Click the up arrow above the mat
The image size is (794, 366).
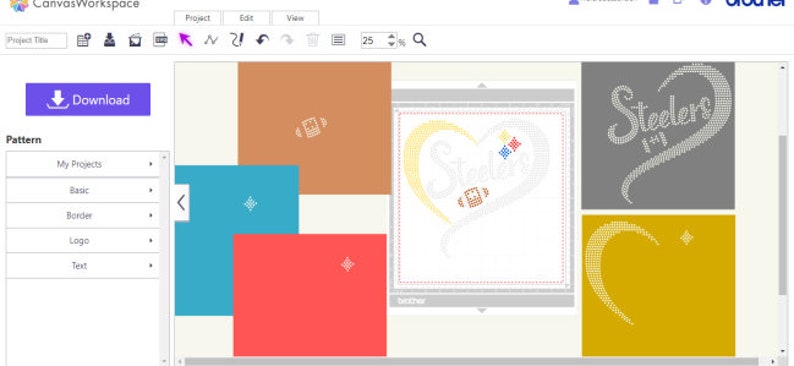(x=482, y=85)
